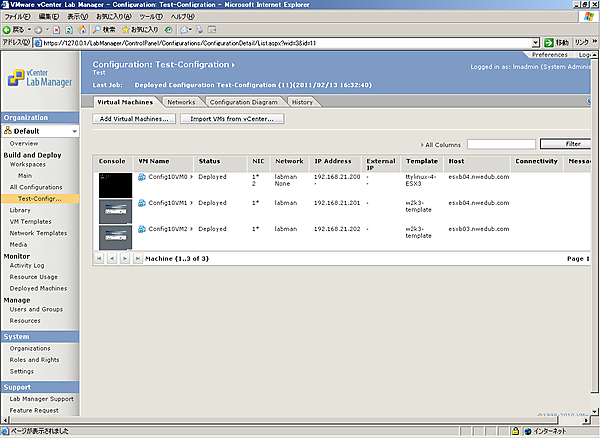This screenshot has height=438, width=600.
Task: Click the filter text input field
Action: click(500, 144)
